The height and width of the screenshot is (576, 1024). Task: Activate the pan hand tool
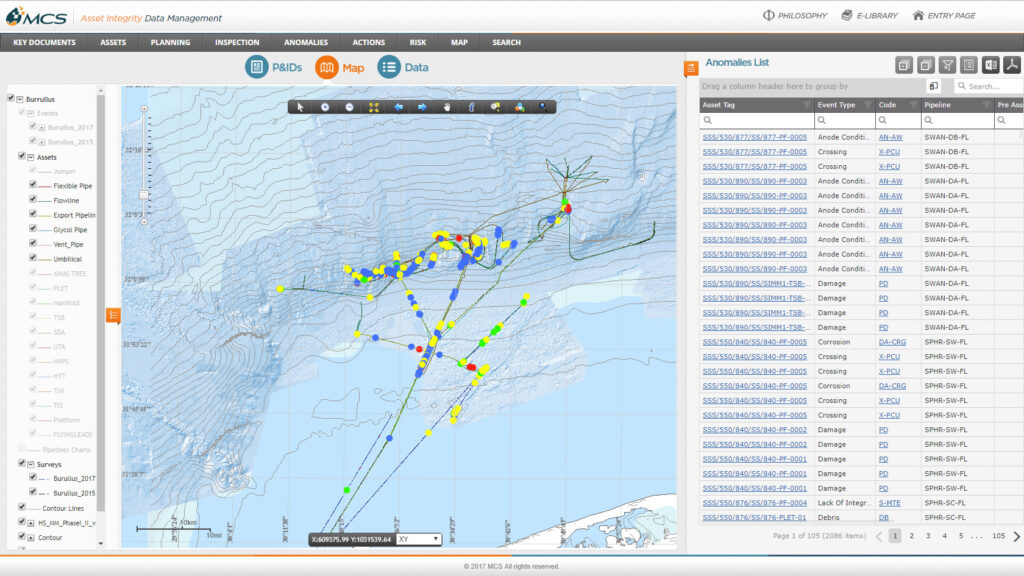(446, 107)
